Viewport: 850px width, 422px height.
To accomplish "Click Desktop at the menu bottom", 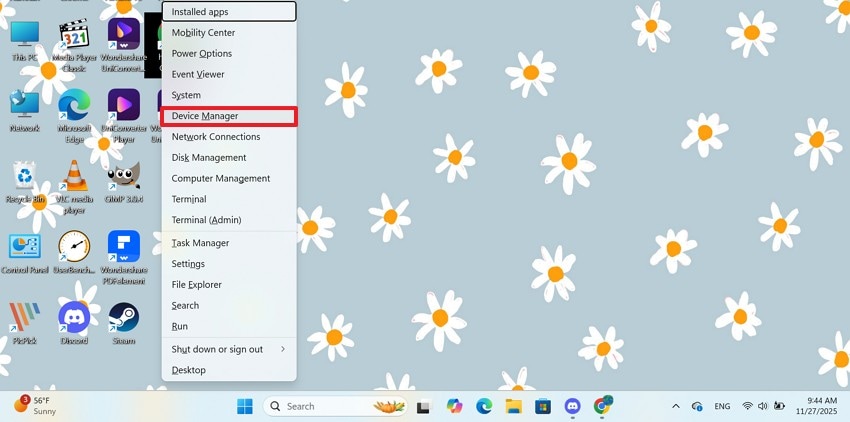I will click(229, 370).
